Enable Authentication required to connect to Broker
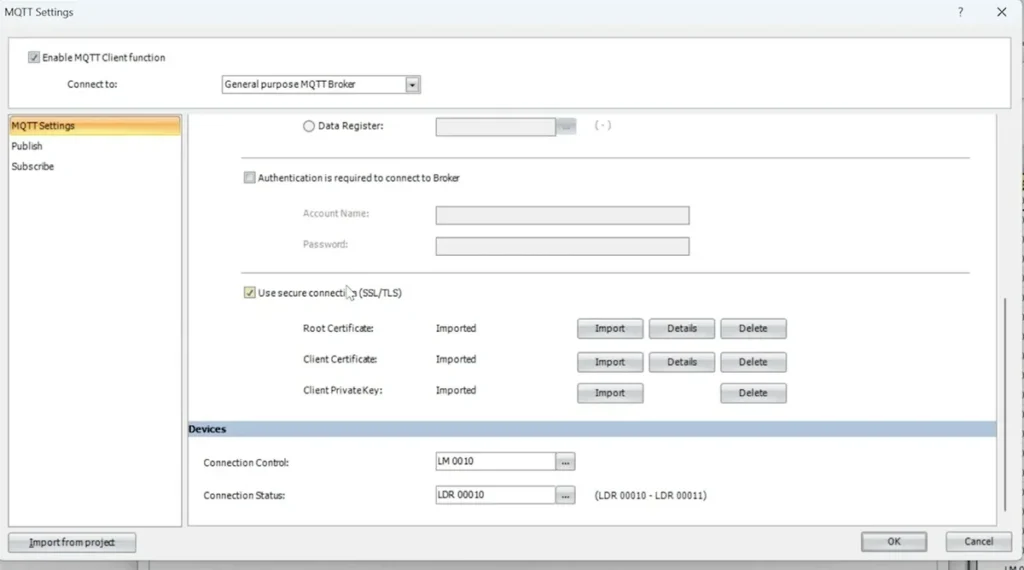This screenshot has width=1024, height=570. point(249,178)
